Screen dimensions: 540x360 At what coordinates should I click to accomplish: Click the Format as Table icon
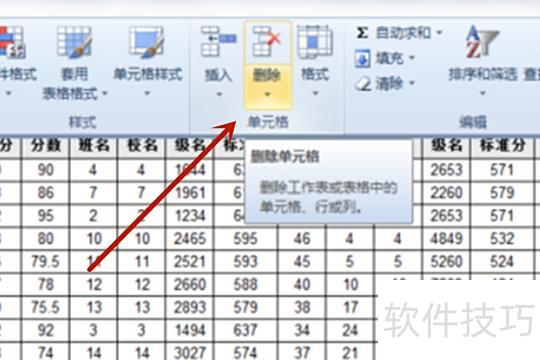coord(74,42)
